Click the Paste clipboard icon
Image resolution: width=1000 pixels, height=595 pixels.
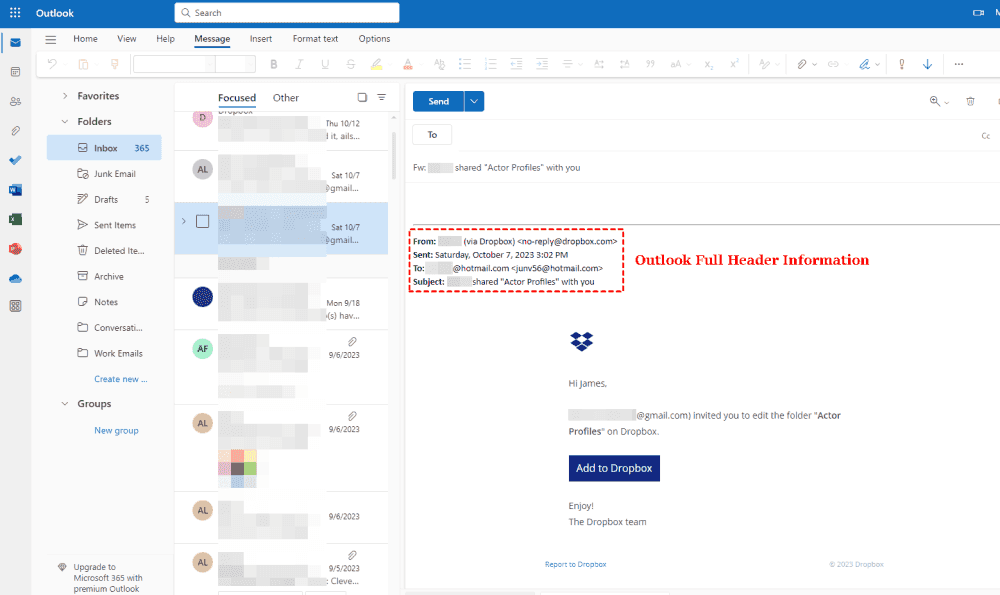[x=83, y=64]
